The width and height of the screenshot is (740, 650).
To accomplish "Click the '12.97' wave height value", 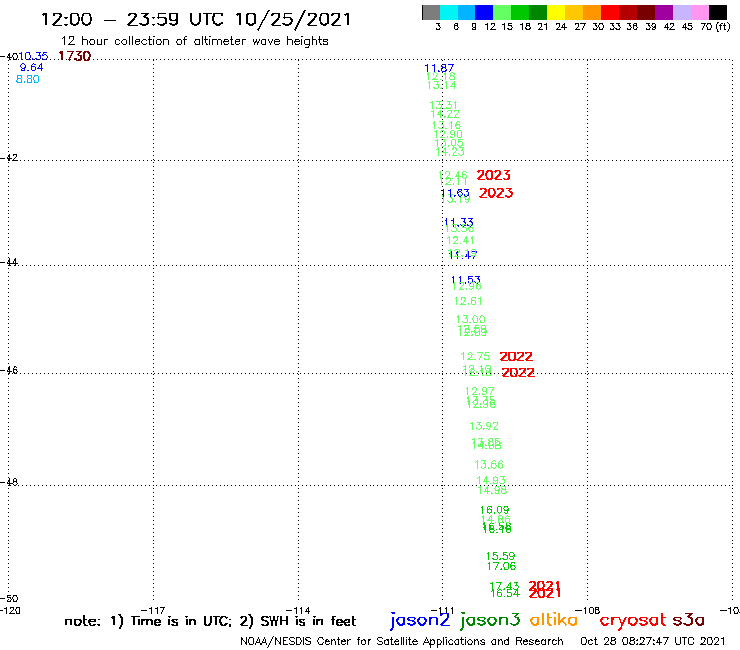I will coord(480,391).
